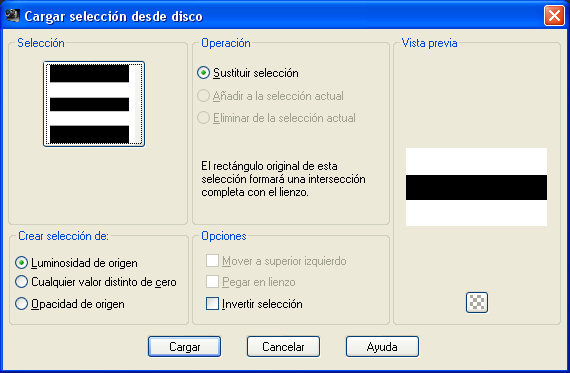Viewport: 570px width, 373px height.
Task: Toggle the transparency checkerboard preview icon
Action: (x=477, y=302)
